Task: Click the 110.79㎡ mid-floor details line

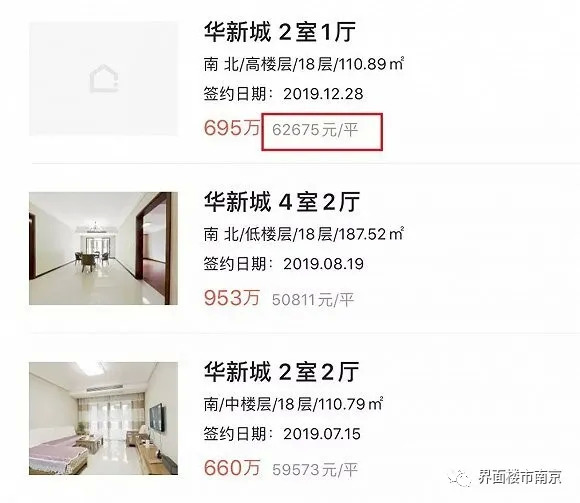Action: (x=293, y=404)
